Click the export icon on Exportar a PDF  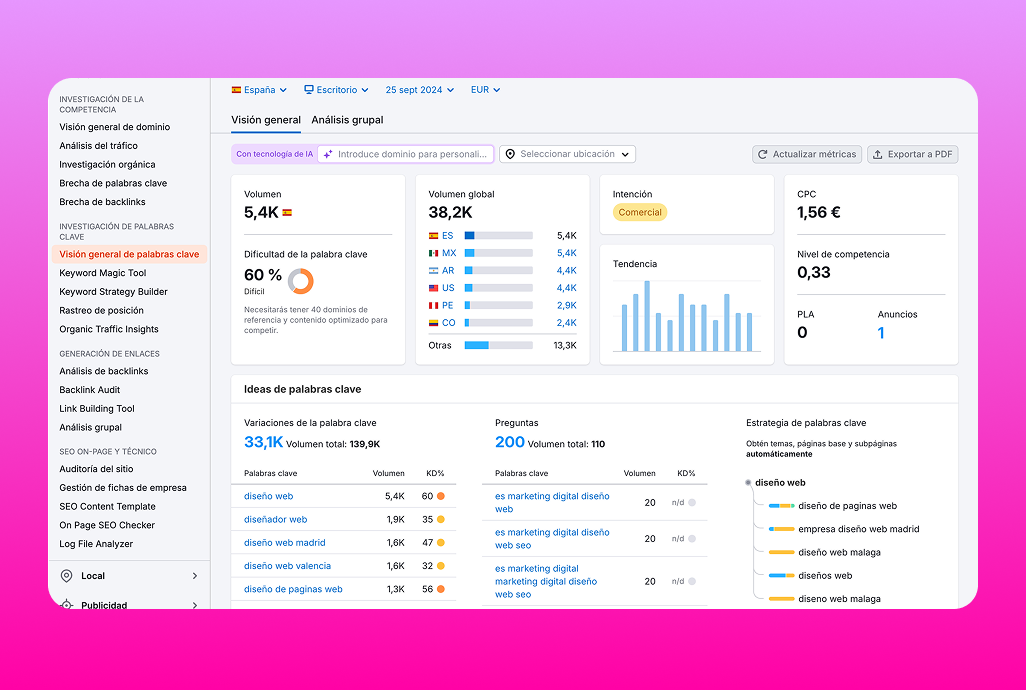click(x=880, y=154)
